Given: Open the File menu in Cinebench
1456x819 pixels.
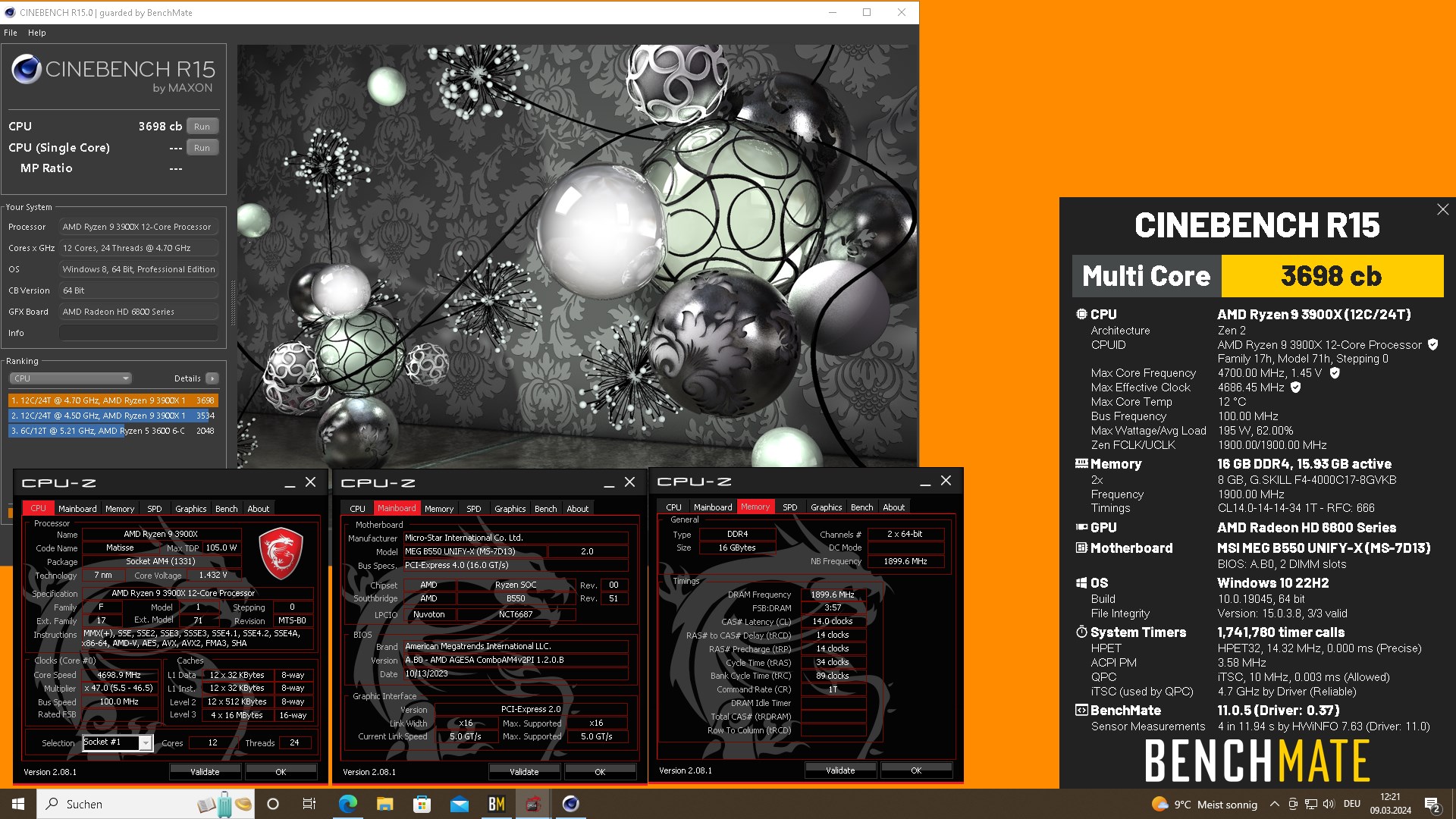Looking at the screenshot, I should [11, 33].
